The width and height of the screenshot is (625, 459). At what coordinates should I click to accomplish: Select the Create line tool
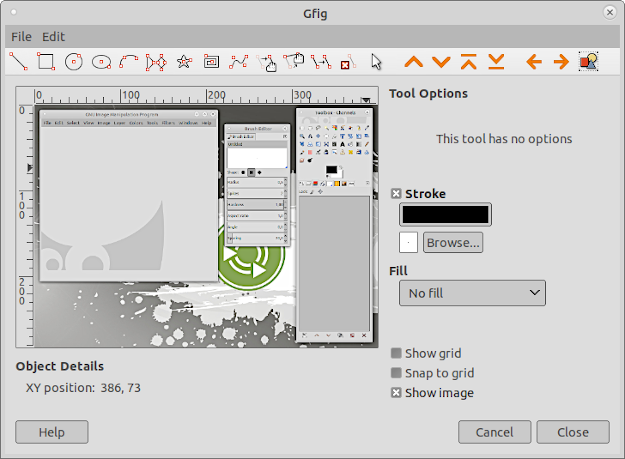coord(18,62)
